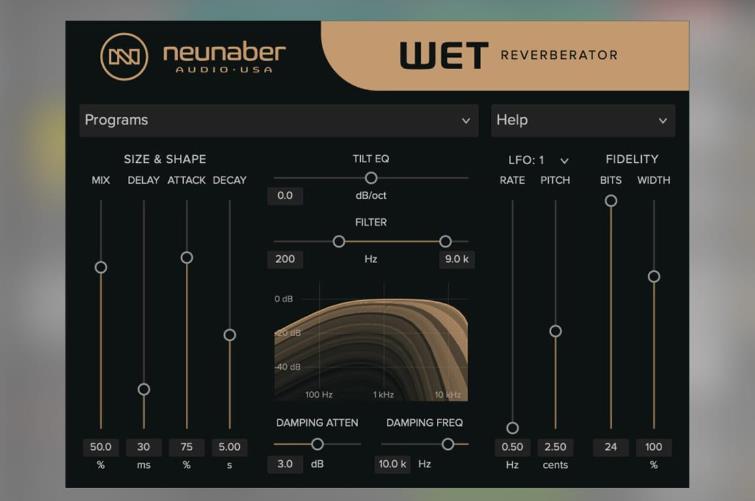Click the DELAY slider handle
Screen dimensions: 755x501
pos(143,389)
